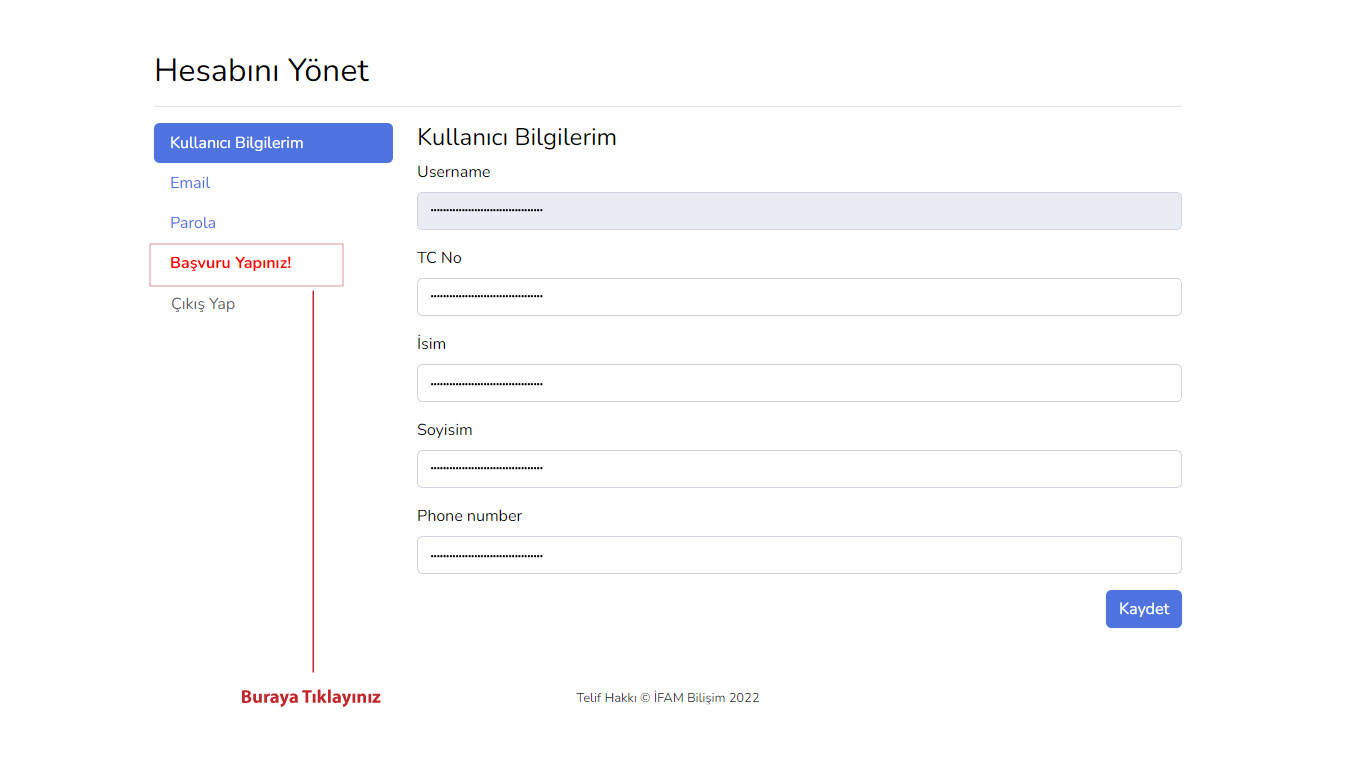Click the Telif Hakkı footer text
This screenshot has width=1366, height=768.
tap(668, 698)
